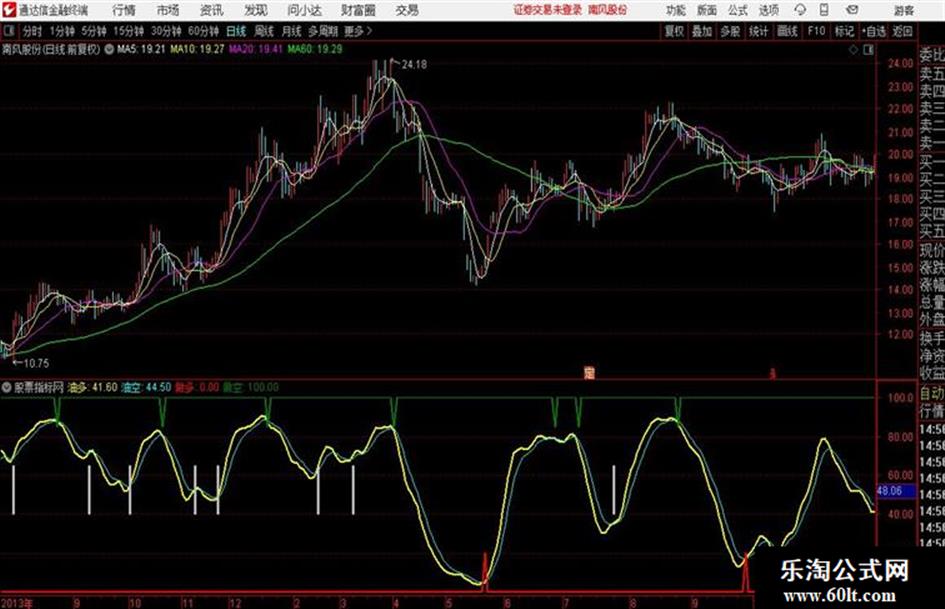Open the 行情 menu
Viewport: 945px width, 609px height.
(x=124, y=10)
